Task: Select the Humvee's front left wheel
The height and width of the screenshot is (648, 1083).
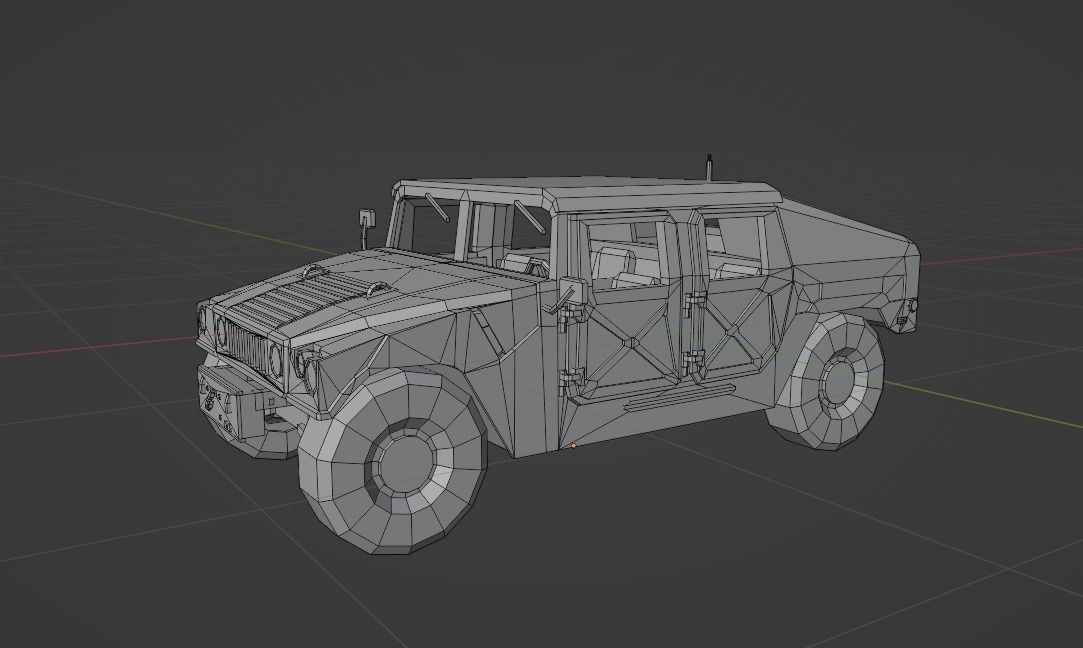Action: click(x=393, y=461)
